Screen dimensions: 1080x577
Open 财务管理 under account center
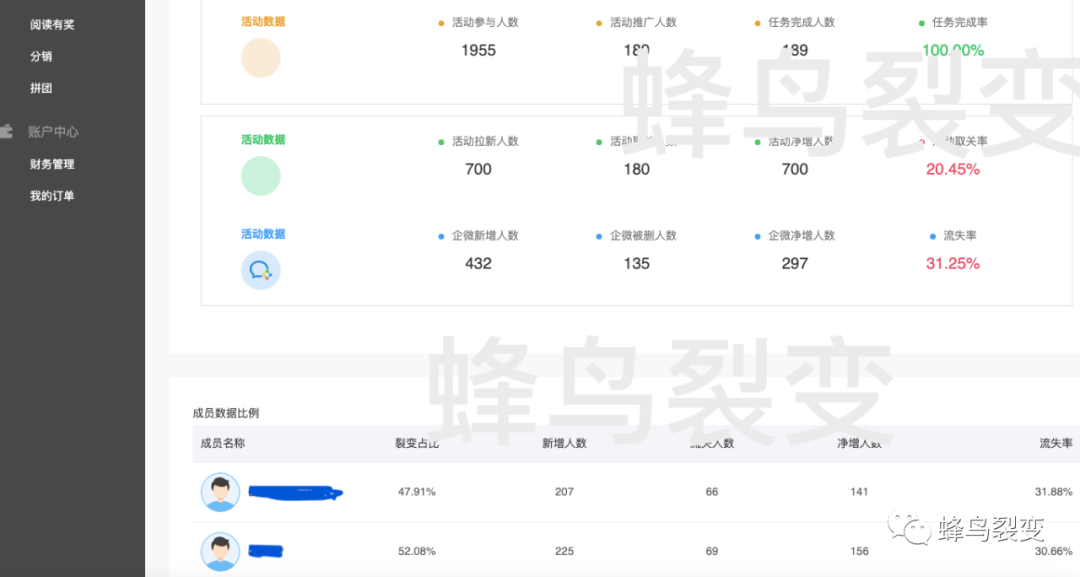tap(52, 164)
